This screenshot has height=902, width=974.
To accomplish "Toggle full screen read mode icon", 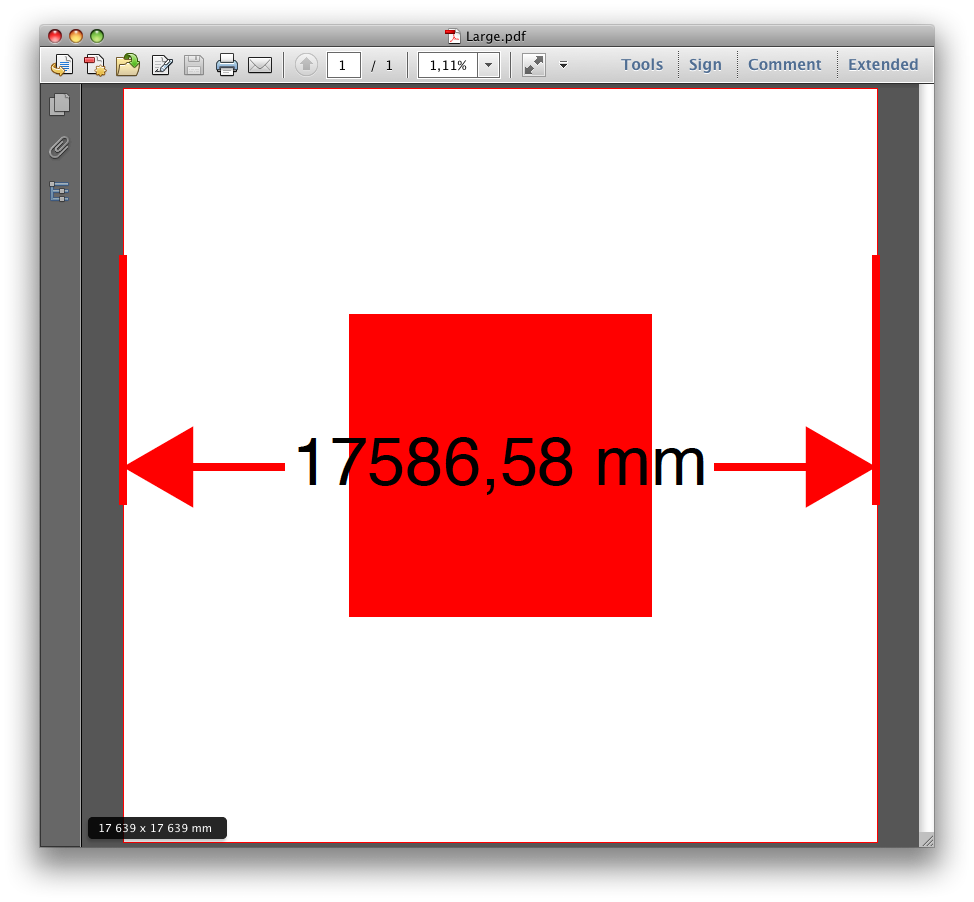I will 534,65.
